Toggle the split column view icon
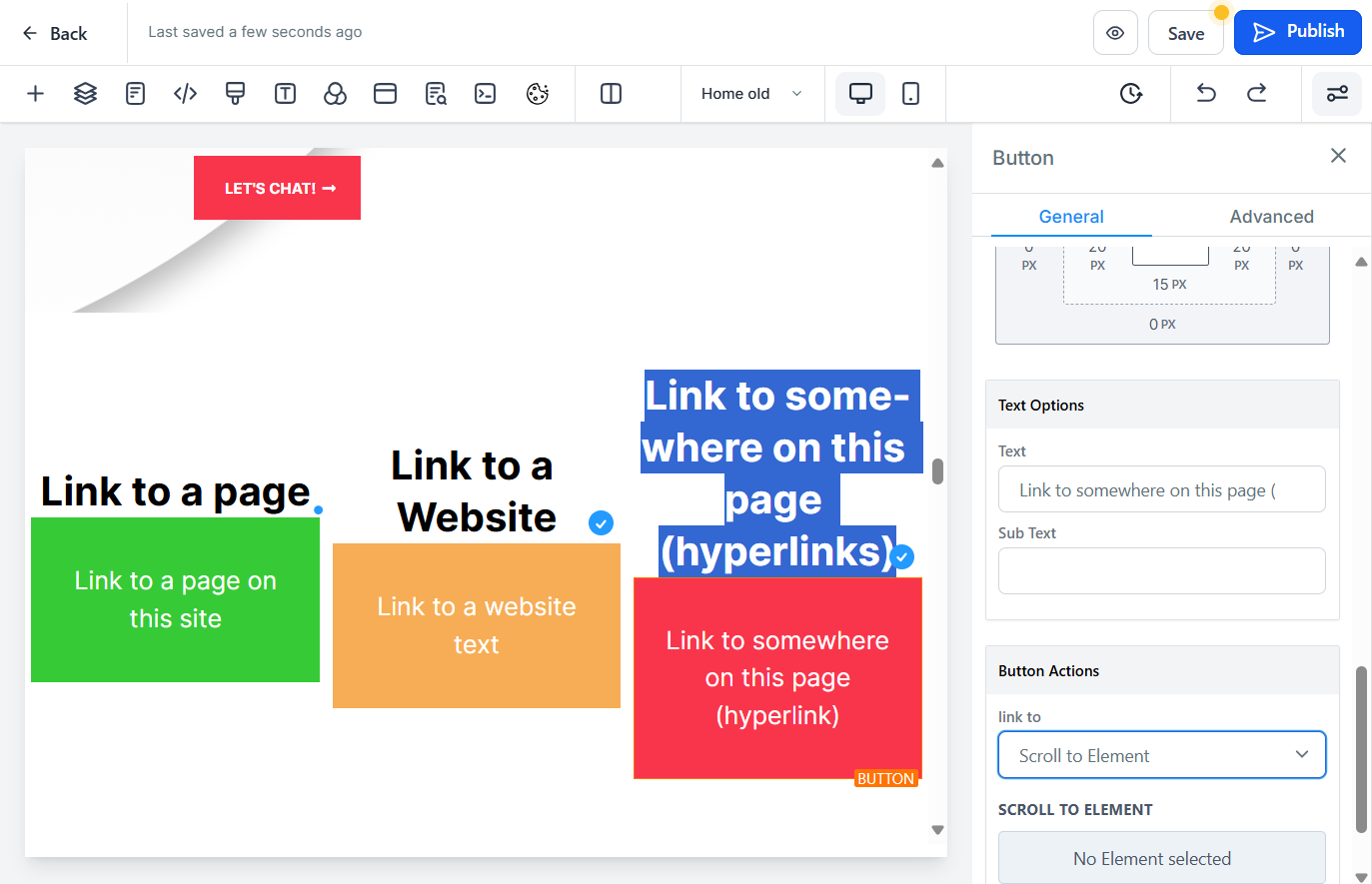 [x=611, y=94]
